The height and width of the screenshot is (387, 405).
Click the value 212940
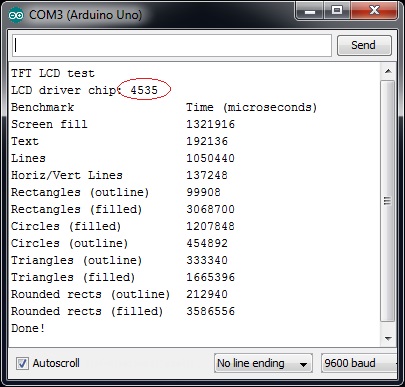207,294
